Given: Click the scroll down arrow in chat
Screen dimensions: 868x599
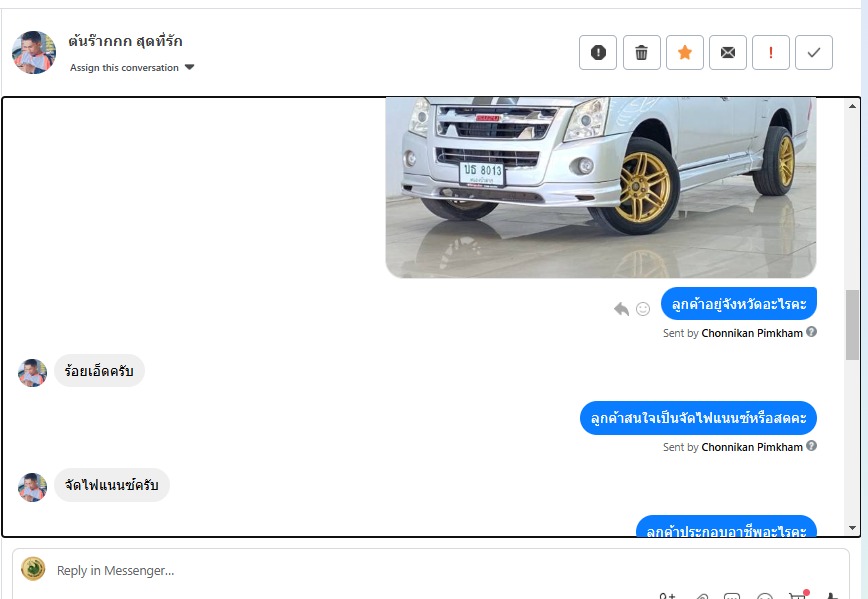Looking at the screenshot, I should [x=852, y=528].
